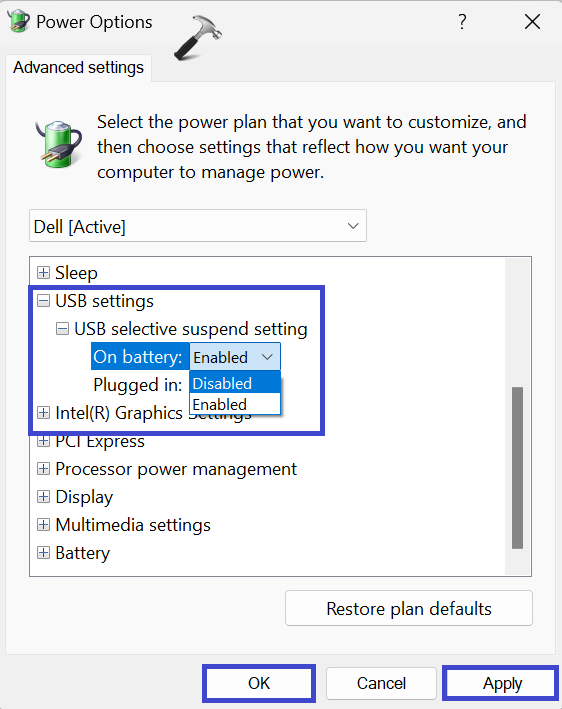Collapse USB selective suspend setting node

coord(62,329)
